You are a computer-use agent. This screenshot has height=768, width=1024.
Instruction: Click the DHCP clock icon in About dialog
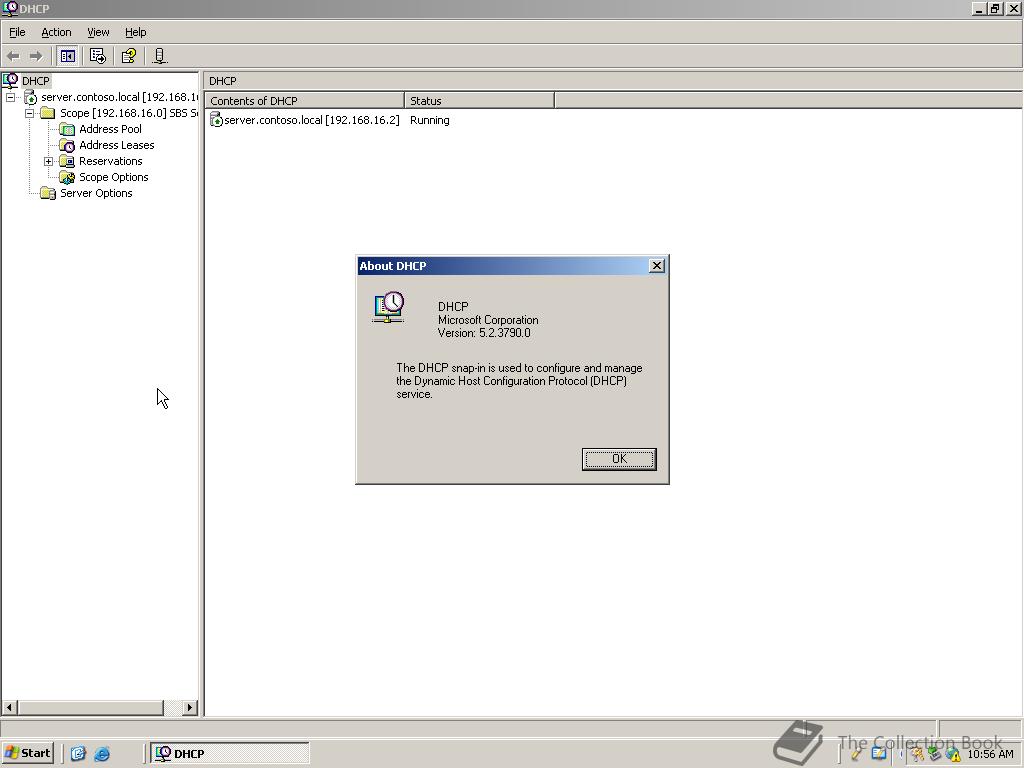coord(389,308)
